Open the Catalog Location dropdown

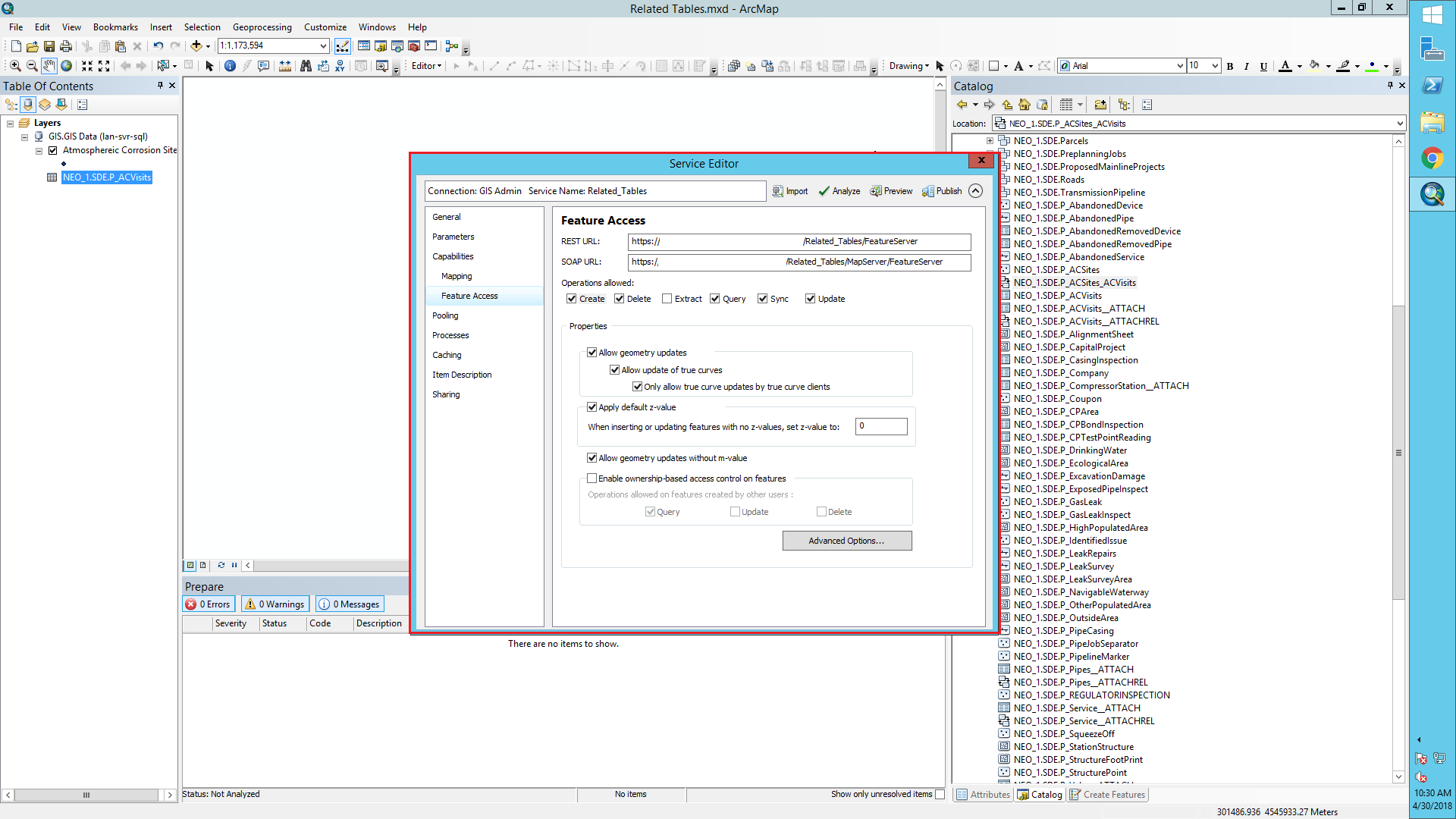1400,124
